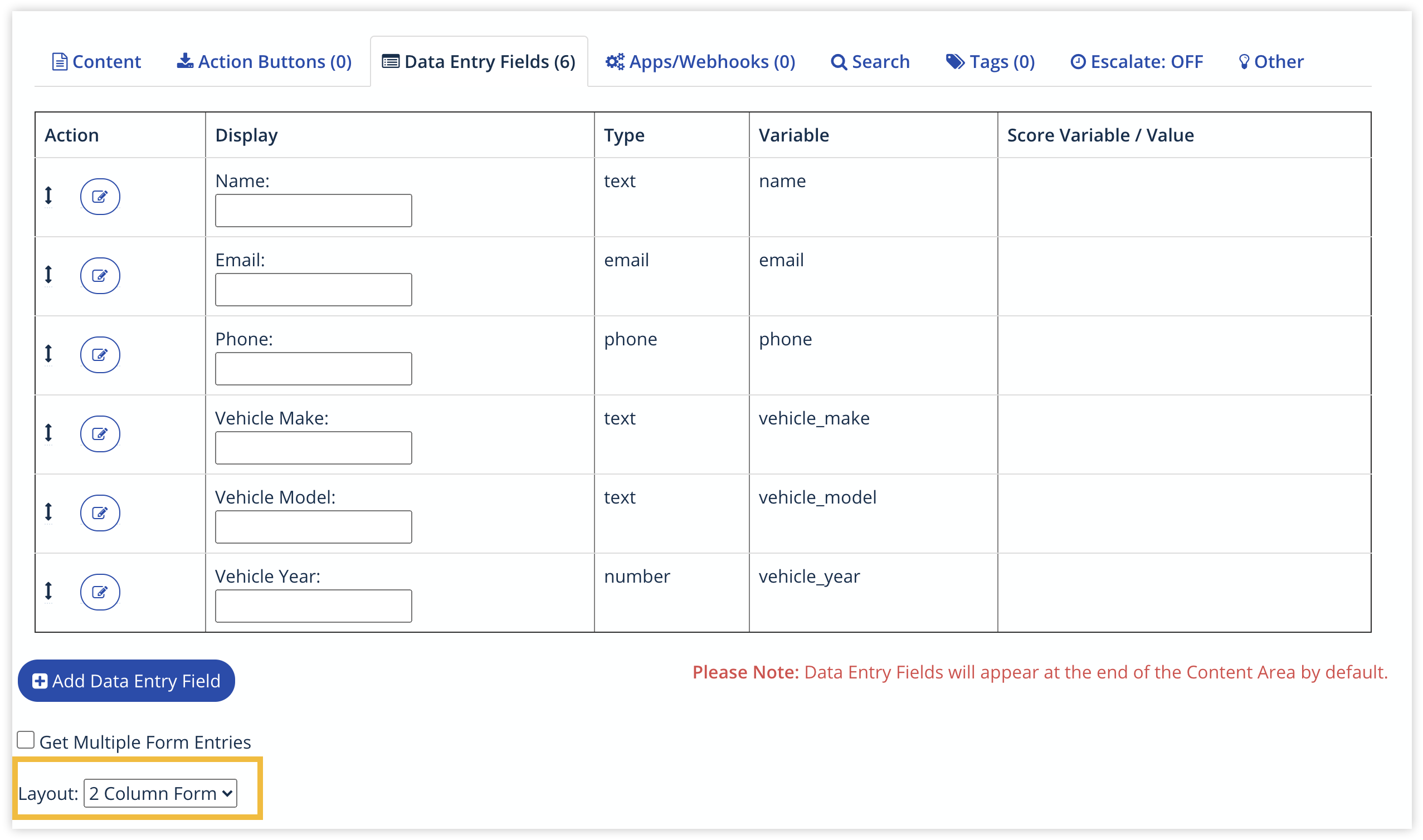Click the reorder handle for Phone row

(x=48, y=354)
